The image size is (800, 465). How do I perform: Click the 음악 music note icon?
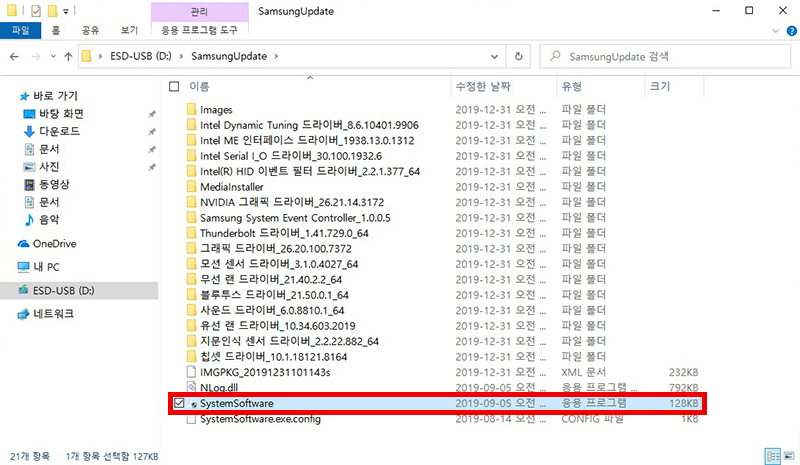(29, 219)
